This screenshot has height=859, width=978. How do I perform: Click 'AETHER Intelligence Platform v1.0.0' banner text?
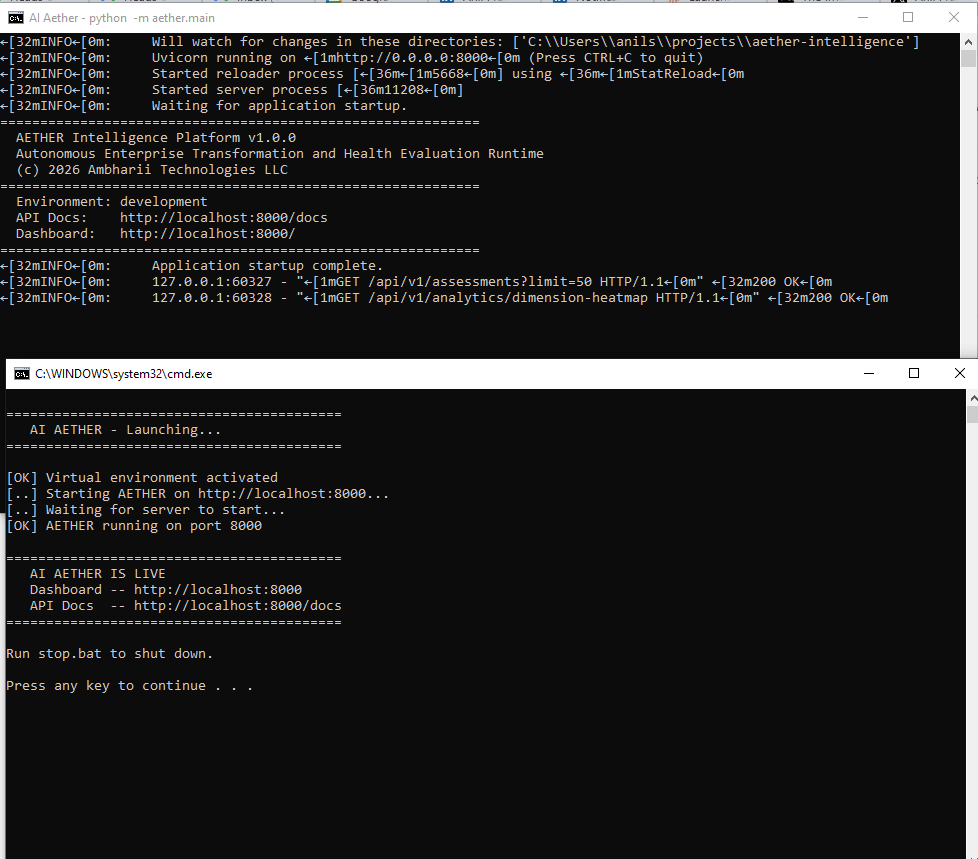(156, 138)
